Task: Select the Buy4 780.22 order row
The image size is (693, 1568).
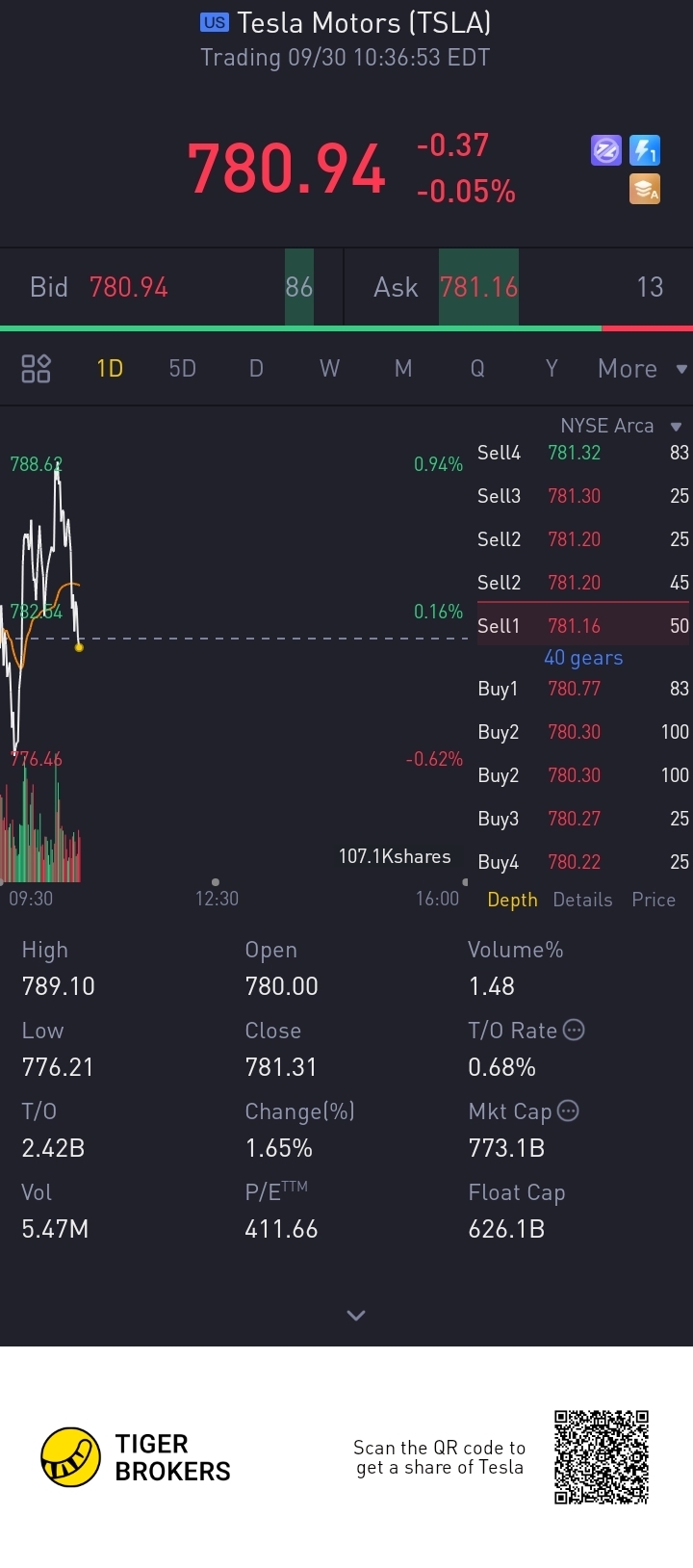Action: tap(583, 862)
